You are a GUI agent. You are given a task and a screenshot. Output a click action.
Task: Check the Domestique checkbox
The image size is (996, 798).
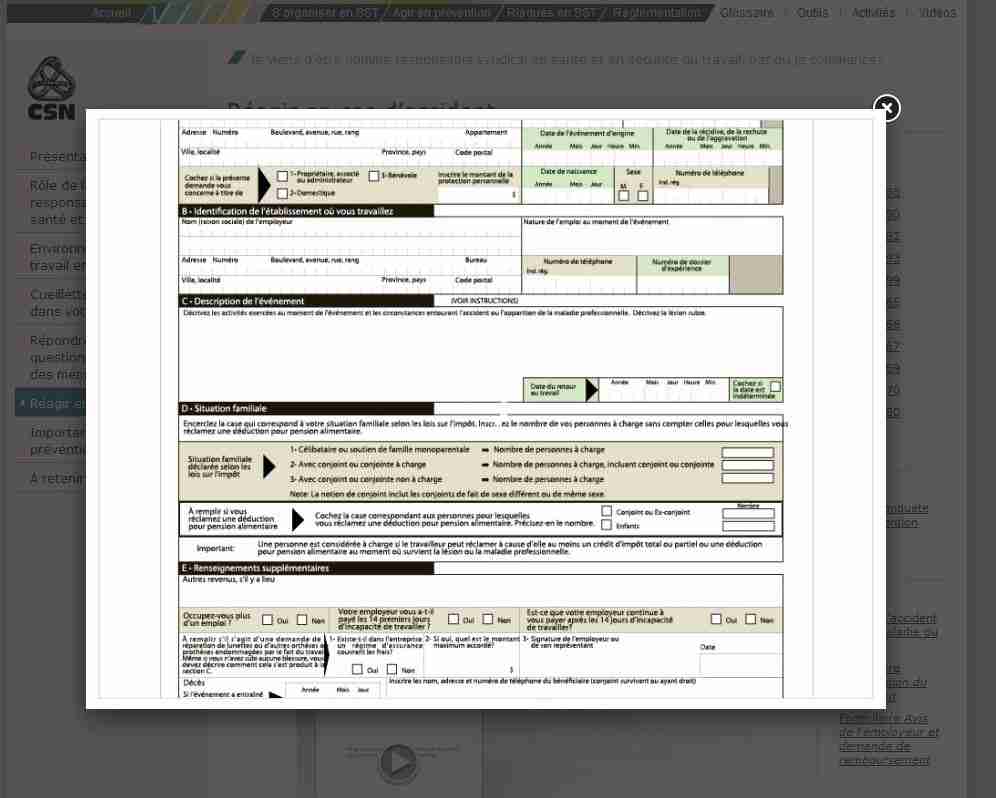click(x=283, y=193)
